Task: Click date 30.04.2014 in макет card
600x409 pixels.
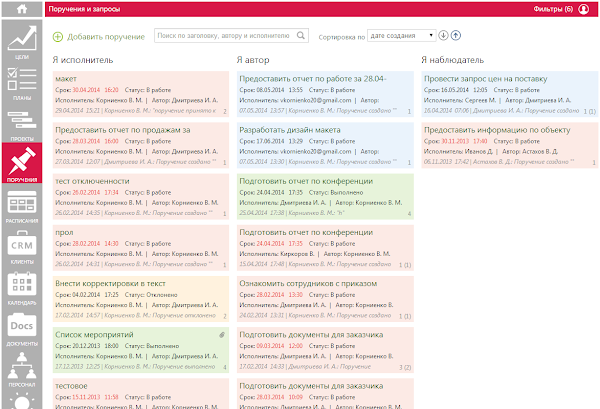Action: 86,90
